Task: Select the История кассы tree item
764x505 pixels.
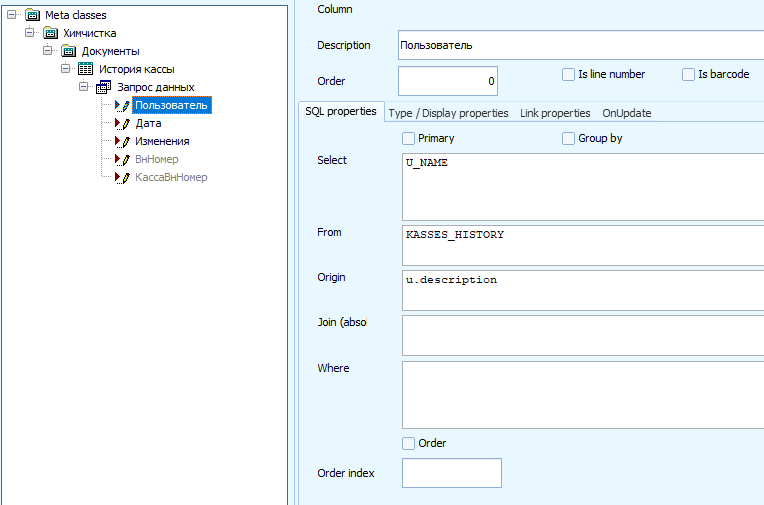Action: (x=137, y=69)
